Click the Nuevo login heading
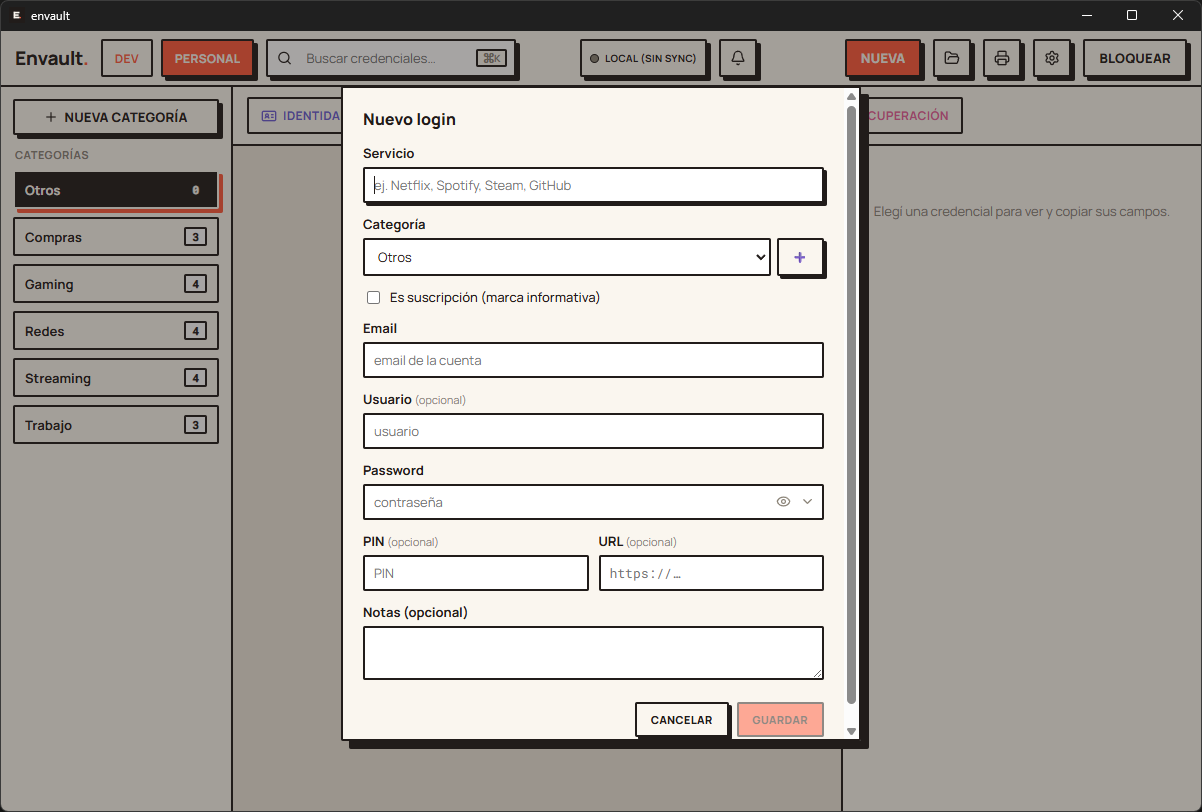Image resolution: width=1202 pixels, height=812 pixels. tap(409, 119)
